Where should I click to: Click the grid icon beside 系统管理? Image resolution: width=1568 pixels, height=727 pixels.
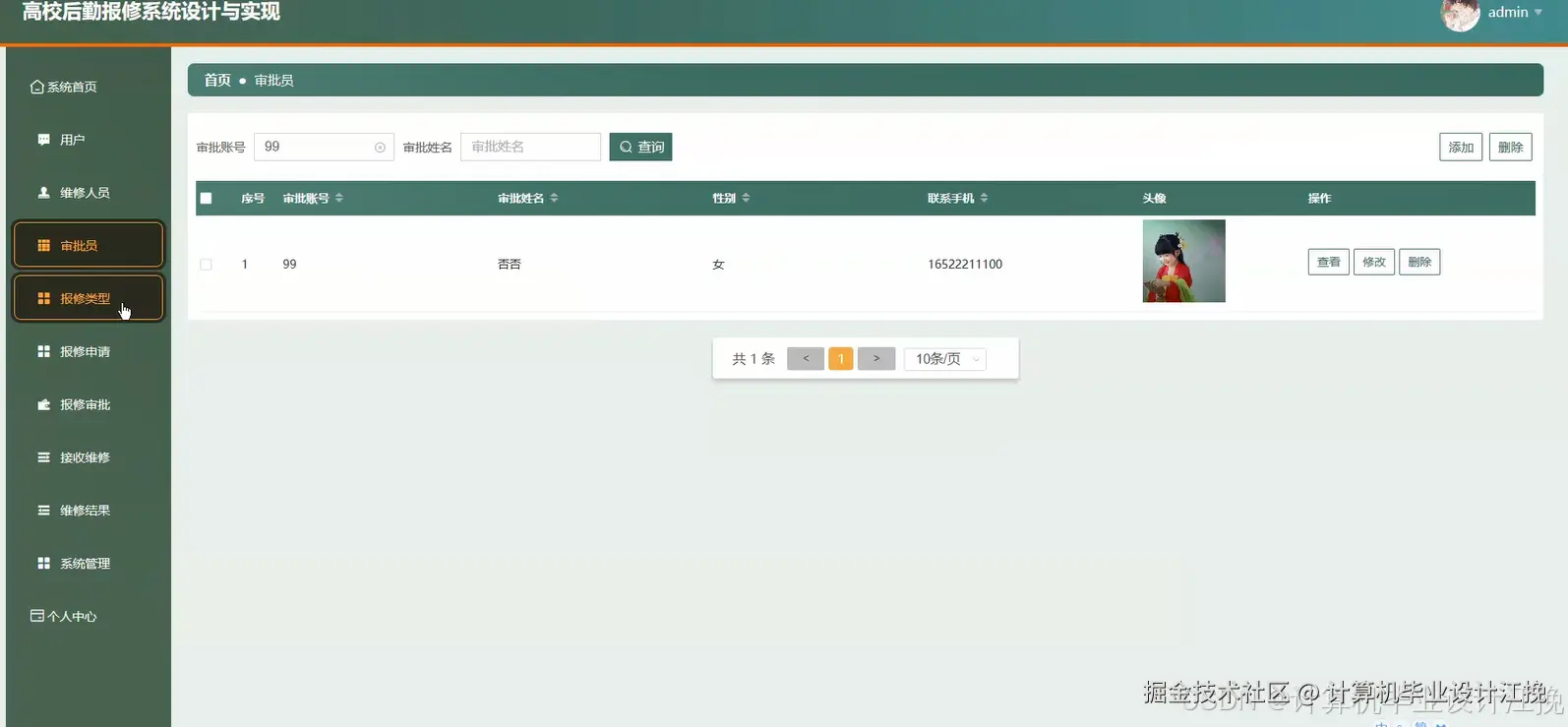[x=43, y=564]
